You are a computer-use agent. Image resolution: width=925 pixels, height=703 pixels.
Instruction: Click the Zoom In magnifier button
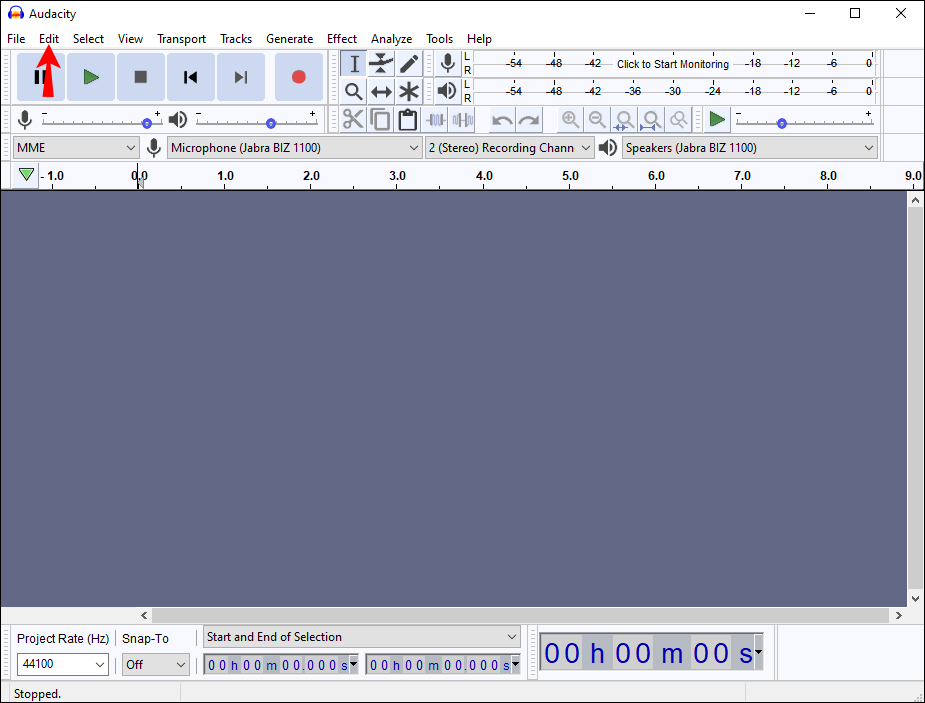tap(570, 120)
